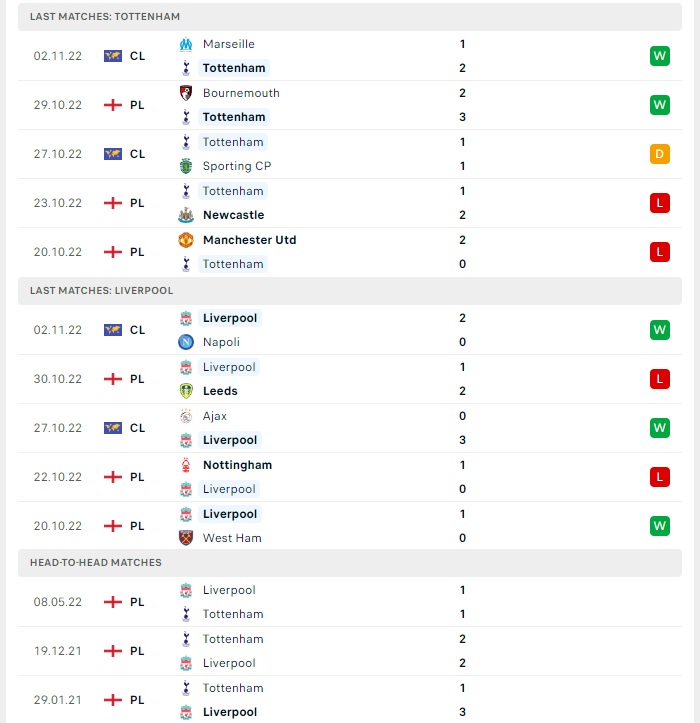Click the D badge for Sporting CP match
The image size is (700, 723).
point(659,154)
